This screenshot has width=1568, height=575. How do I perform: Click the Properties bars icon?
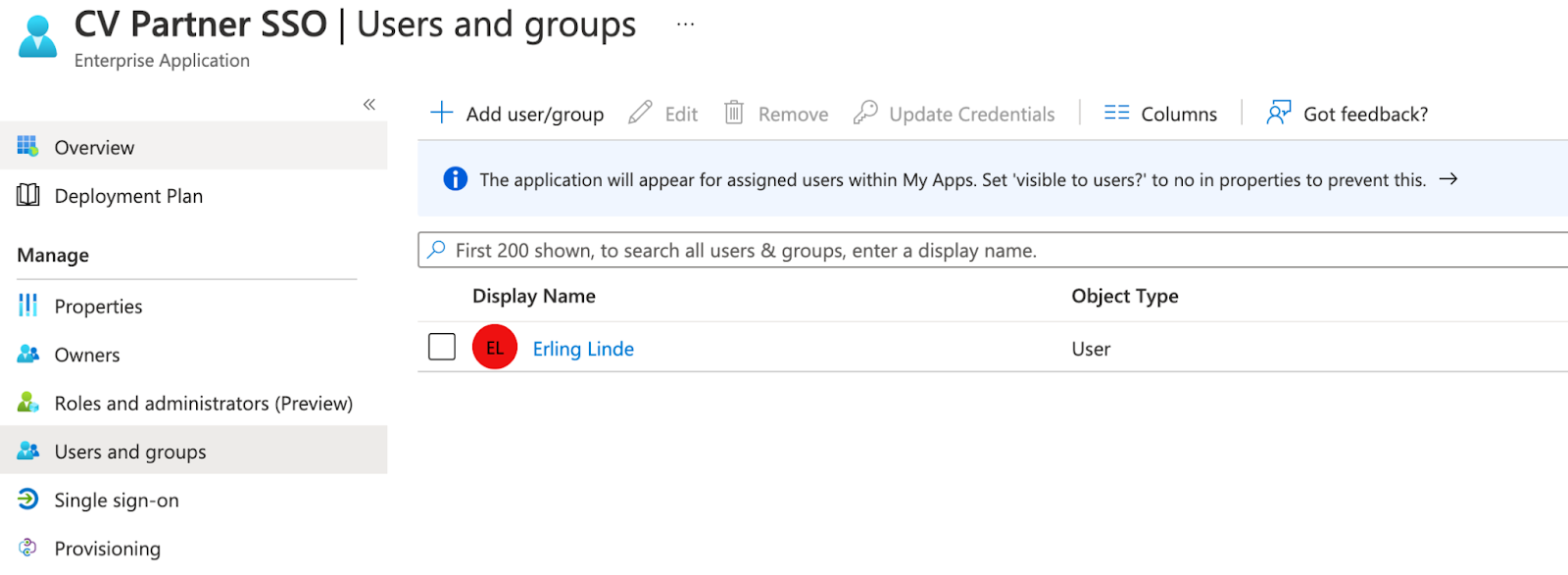[x=27, y=306]
